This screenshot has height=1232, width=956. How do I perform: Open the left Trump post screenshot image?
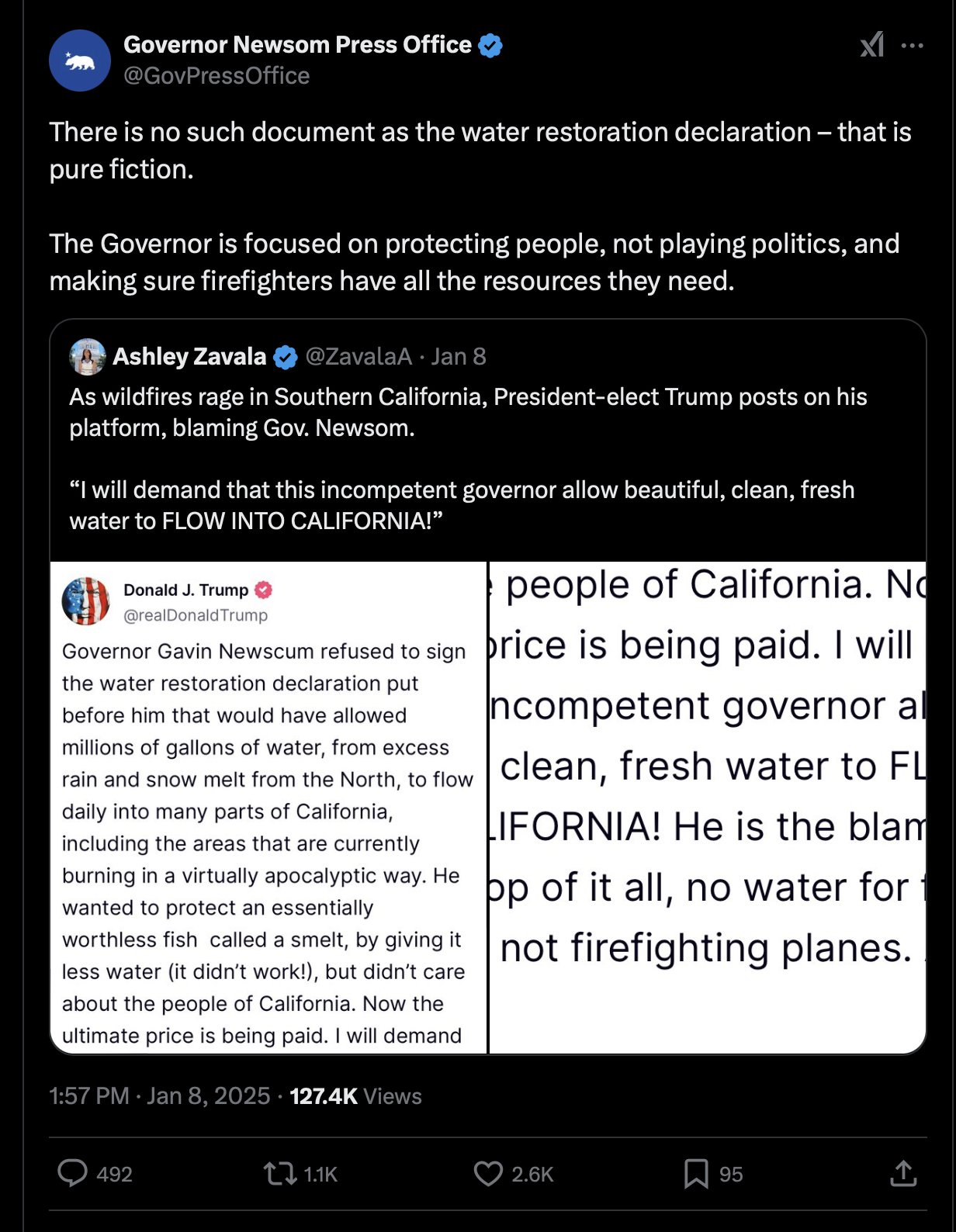coord(268,807)
